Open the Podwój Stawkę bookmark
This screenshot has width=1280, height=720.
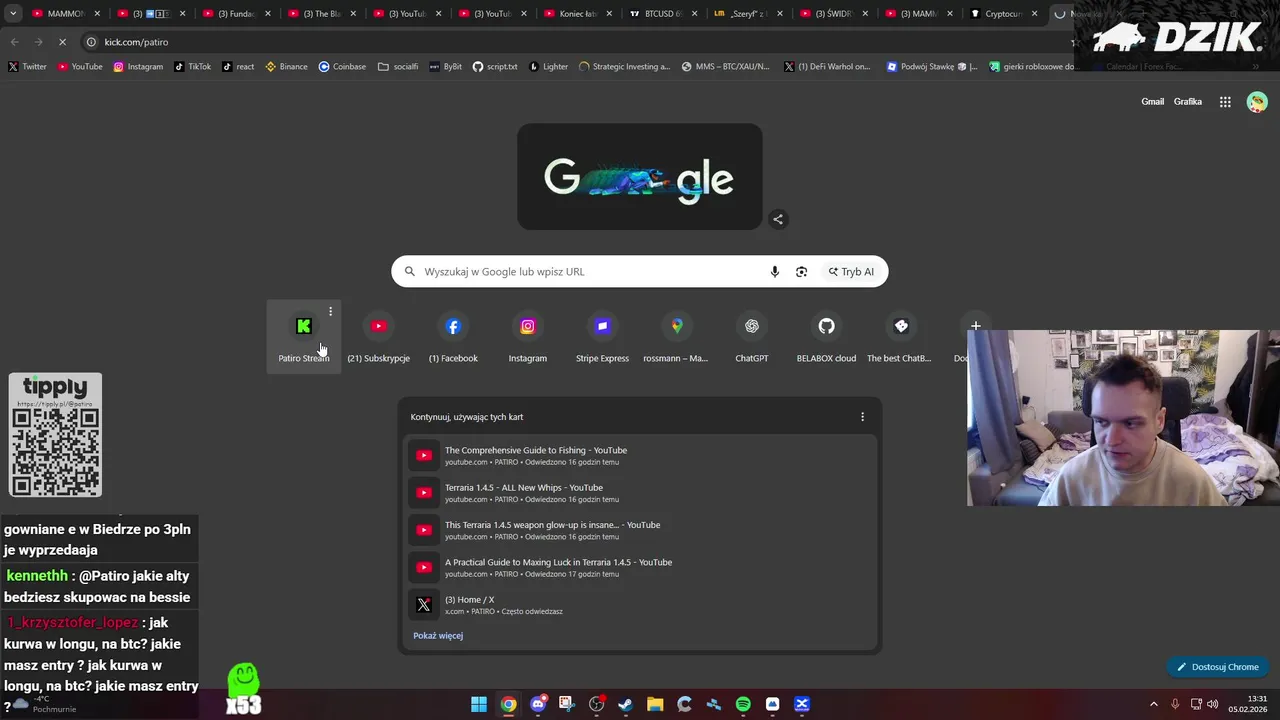pyautogui.click(x=932, y=67)
